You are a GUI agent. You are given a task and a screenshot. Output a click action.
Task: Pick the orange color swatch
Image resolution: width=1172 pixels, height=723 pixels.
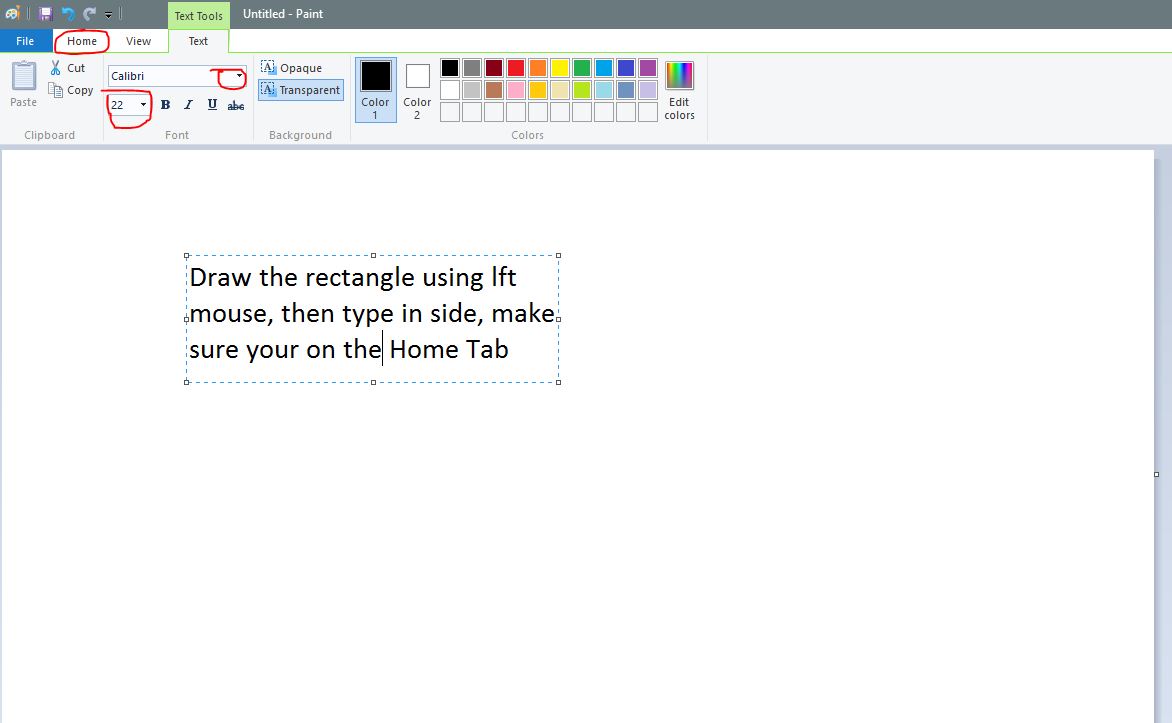click(537, 68)
